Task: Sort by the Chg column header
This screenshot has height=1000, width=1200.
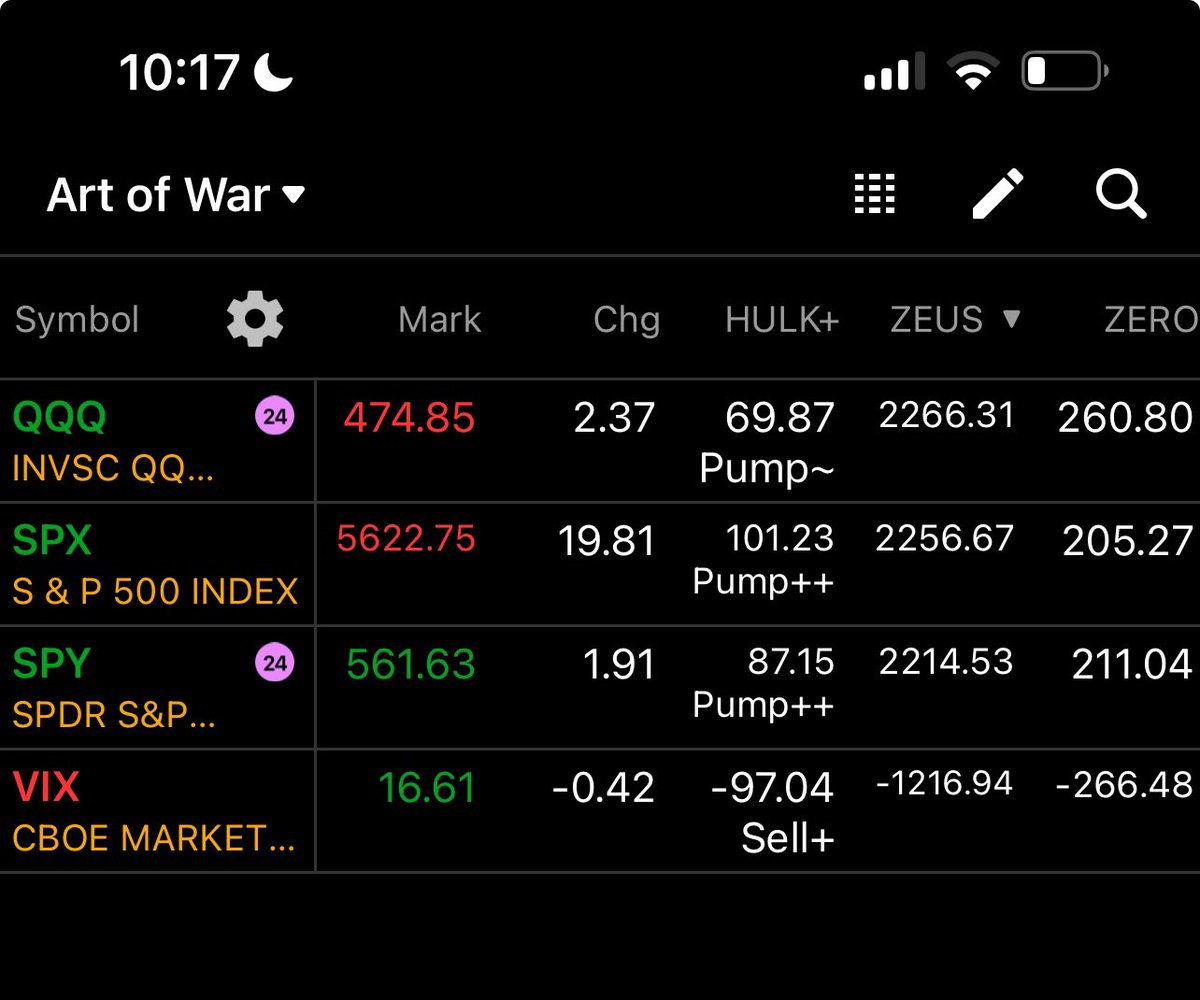Action: point(626,320)
